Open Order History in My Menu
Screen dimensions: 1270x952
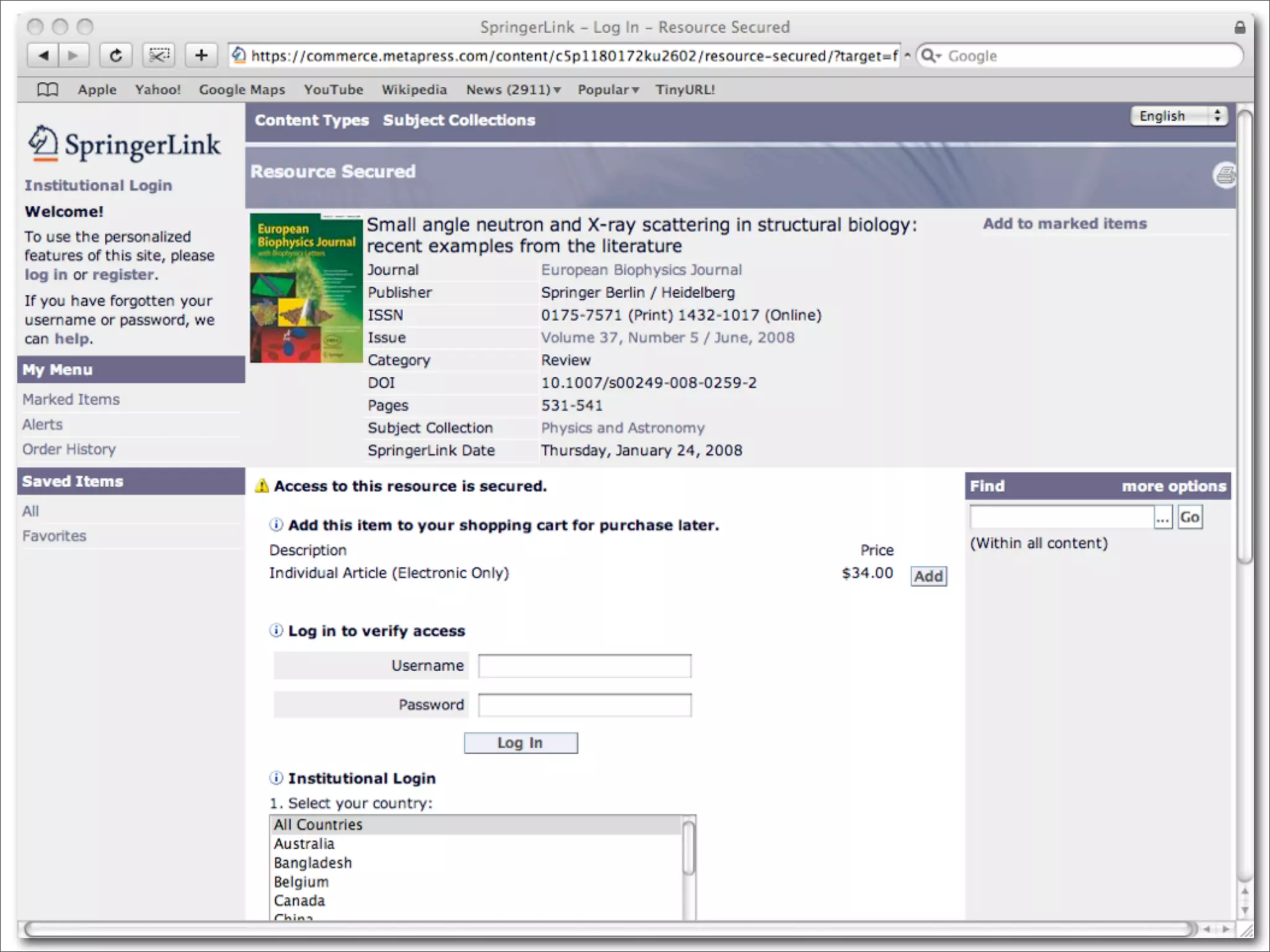tap(69, 449)
